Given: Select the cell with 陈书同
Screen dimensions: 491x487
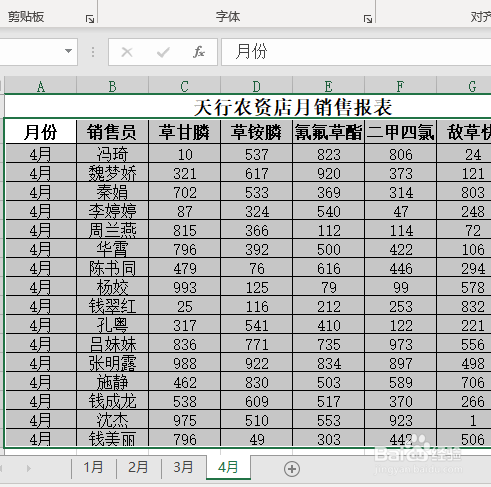Looking at the screenshot, I should (113, 268).
